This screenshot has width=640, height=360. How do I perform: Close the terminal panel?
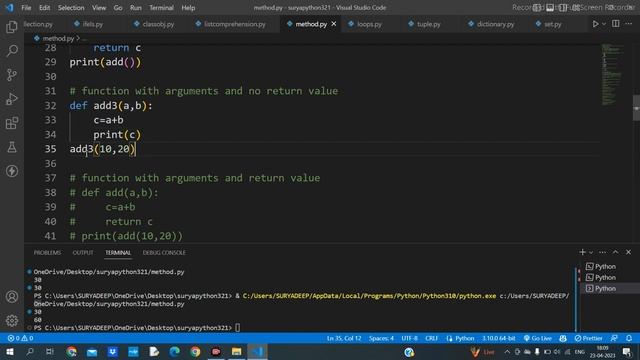(x=629, y=252)
